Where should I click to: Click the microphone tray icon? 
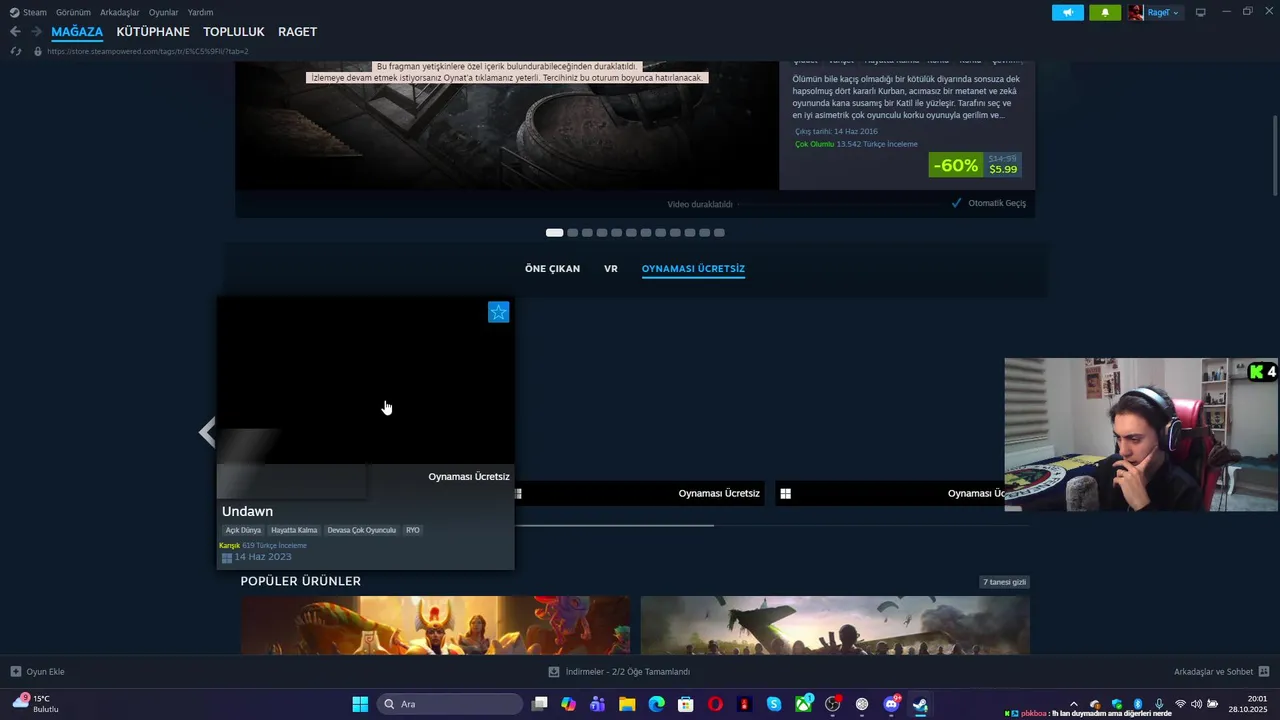click(x=1159, y=704)
